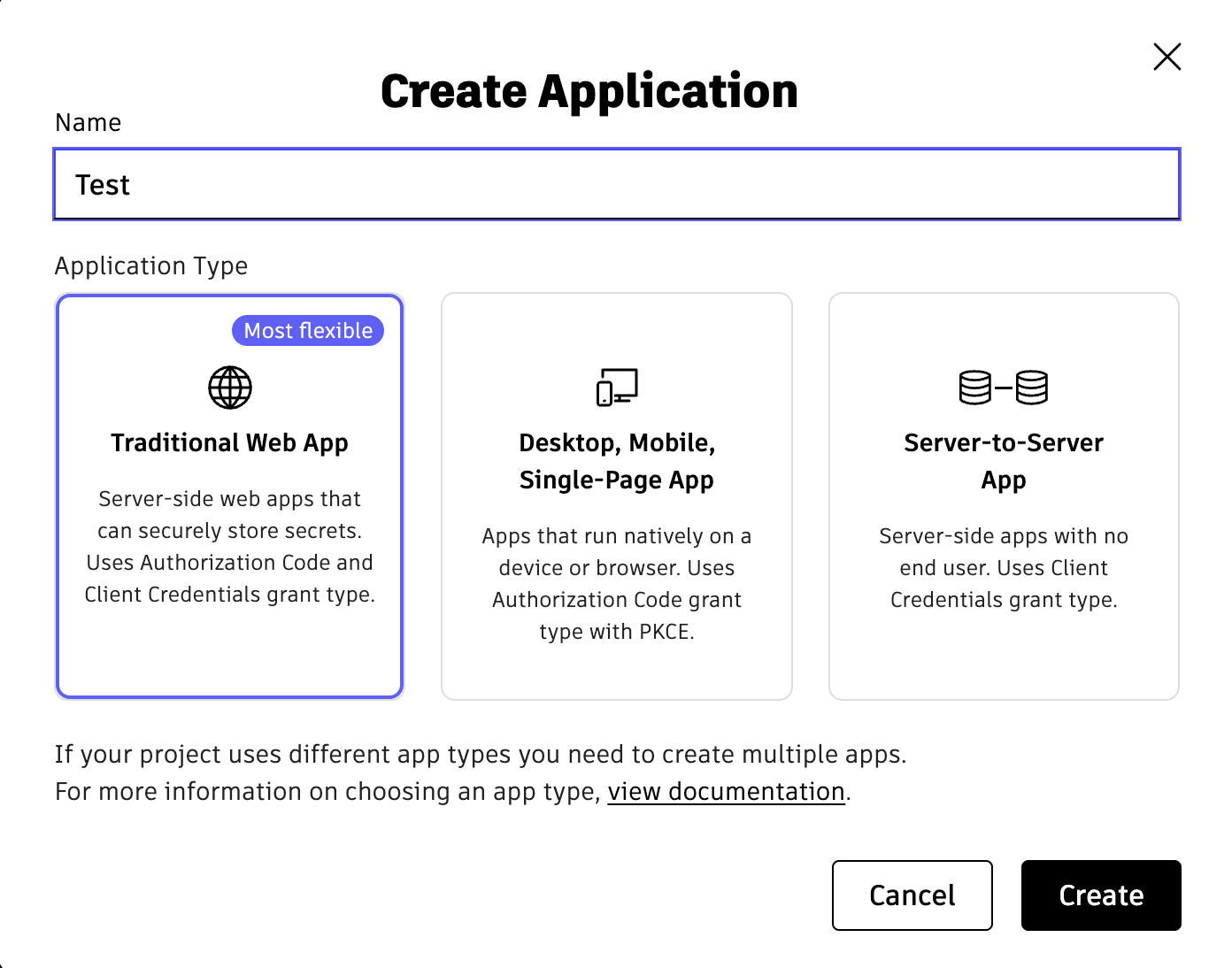Click the globe icon for Traditional Web App

[x=230, y=388]
